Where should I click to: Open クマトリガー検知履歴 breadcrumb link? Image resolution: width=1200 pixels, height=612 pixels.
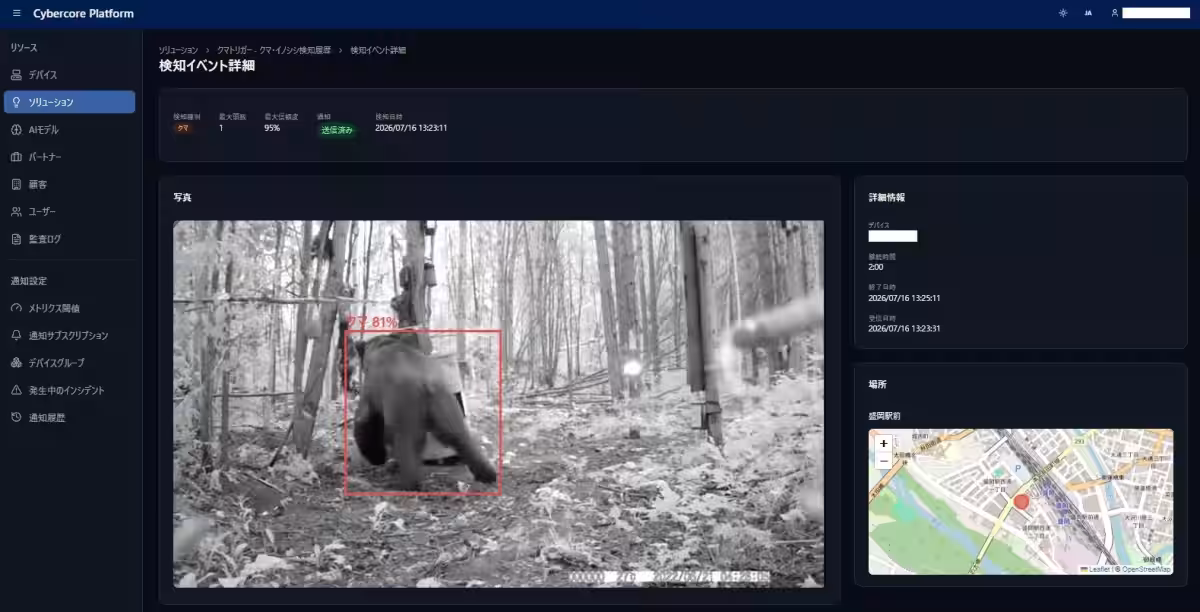(273, 50)
